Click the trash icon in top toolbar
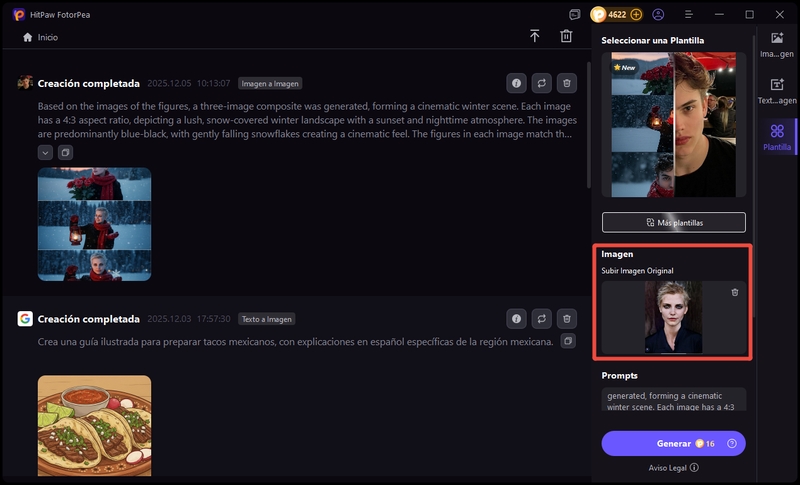 pos(566,36)
